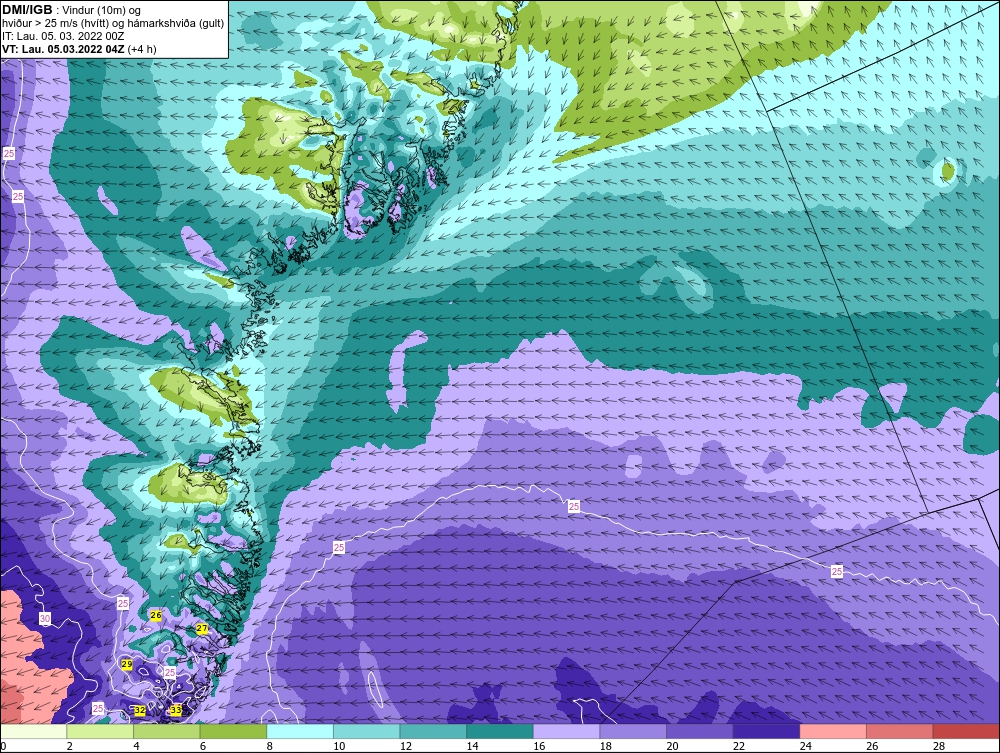Click the legend scale number "2"
This screenshot has height=753, width=1000.
(x=70, y=746)
